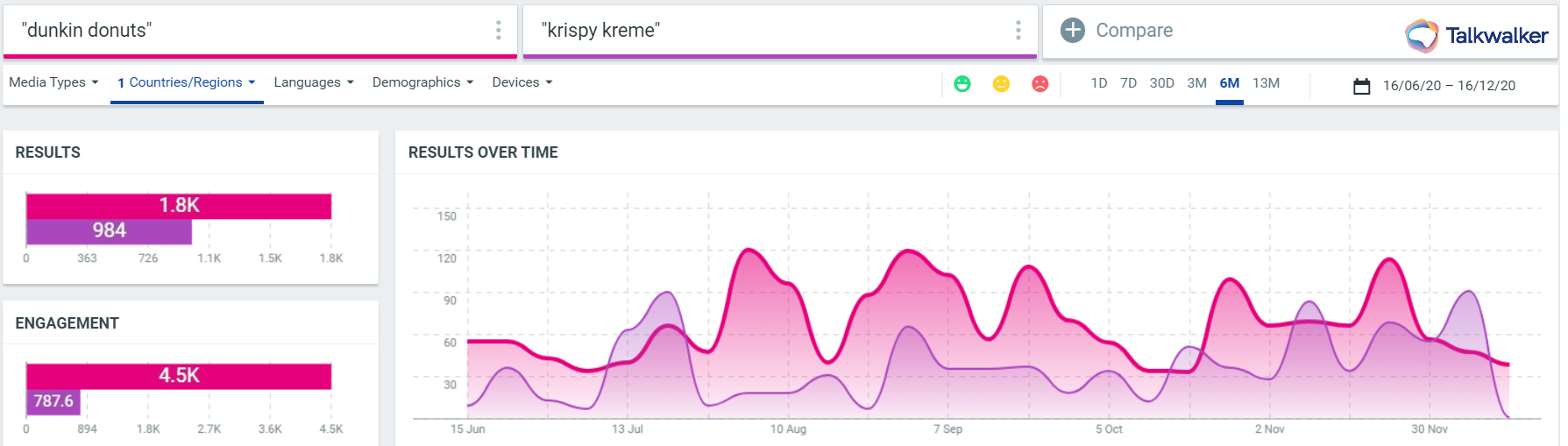
Task: Open the Demographics dropdown
Action: click(422, 82)
